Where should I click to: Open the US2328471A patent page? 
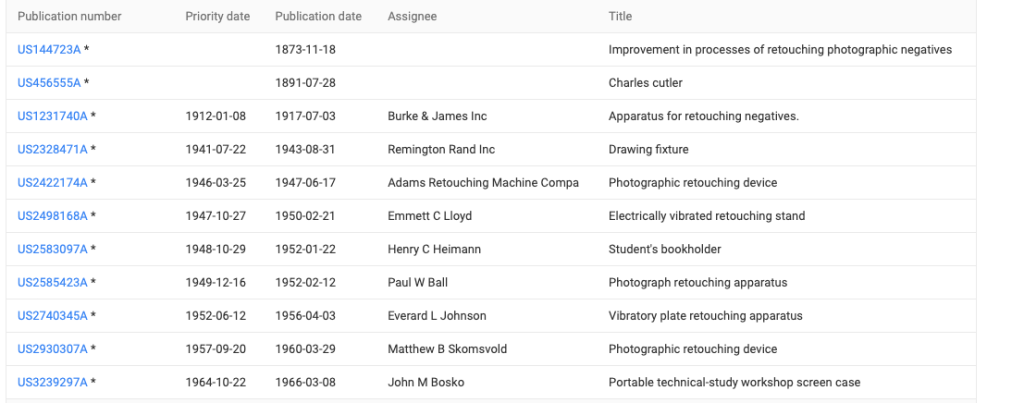tap(52, 150)
